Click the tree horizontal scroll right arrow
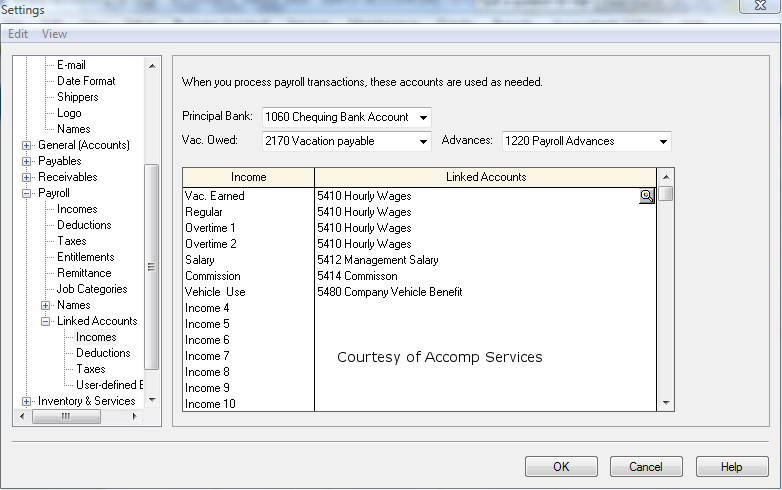Image resolution: width=782 pixels, height=490 pixels. (x=134, y=416)
